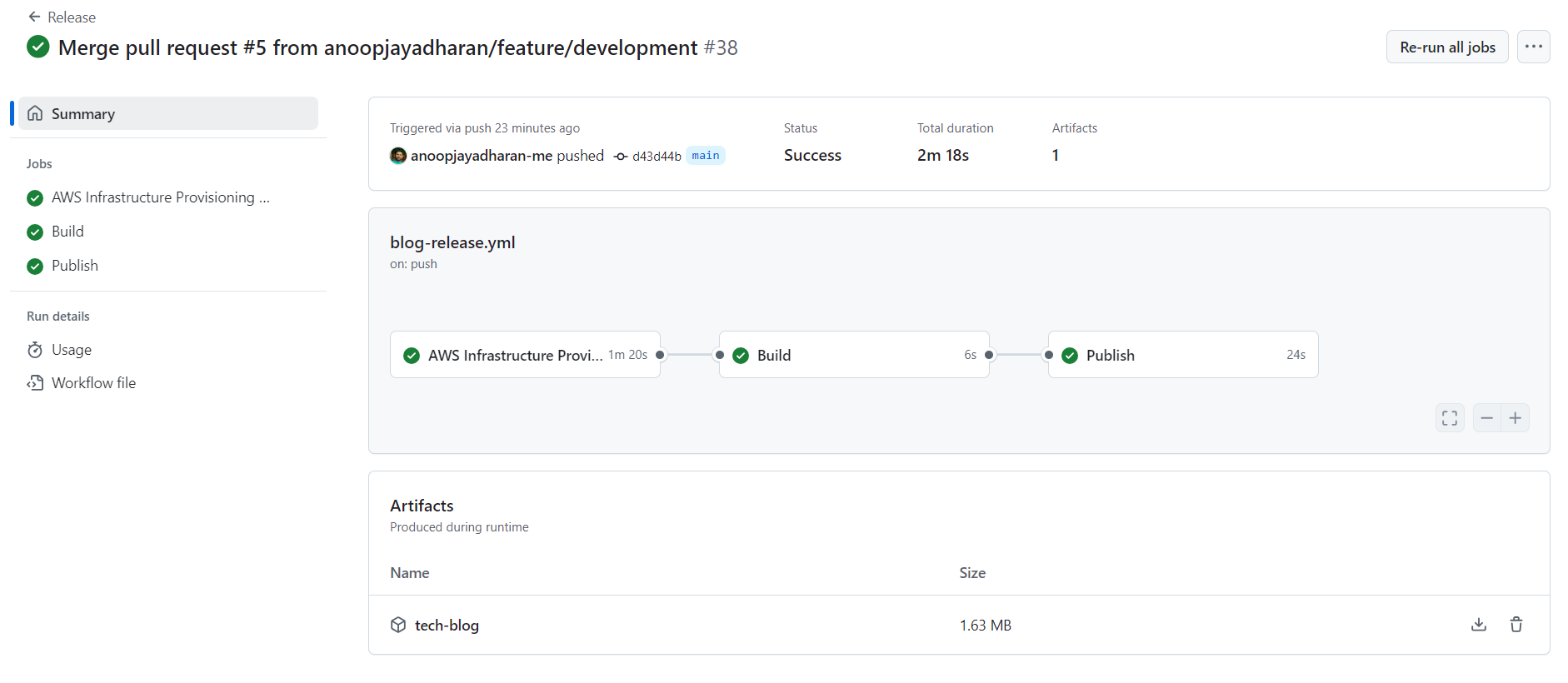This screenshot has width=1568, height=683.
Task: Click the Artifacts count 1
Action: click(x=1056, y=155)
